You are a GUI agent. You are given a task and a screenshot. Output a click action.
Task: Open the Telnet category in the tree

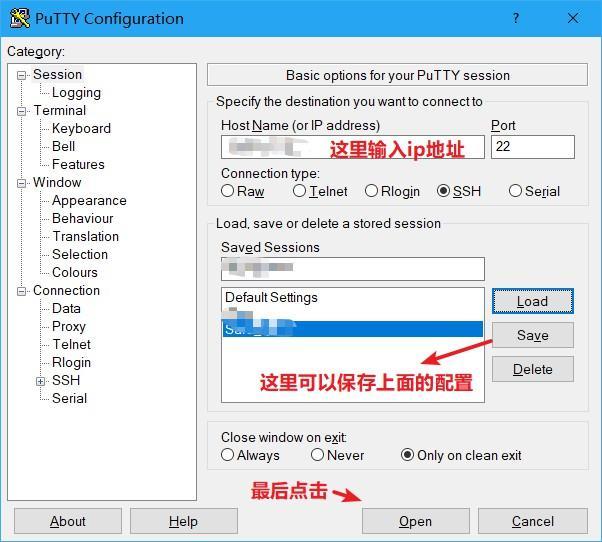point(72,344)
